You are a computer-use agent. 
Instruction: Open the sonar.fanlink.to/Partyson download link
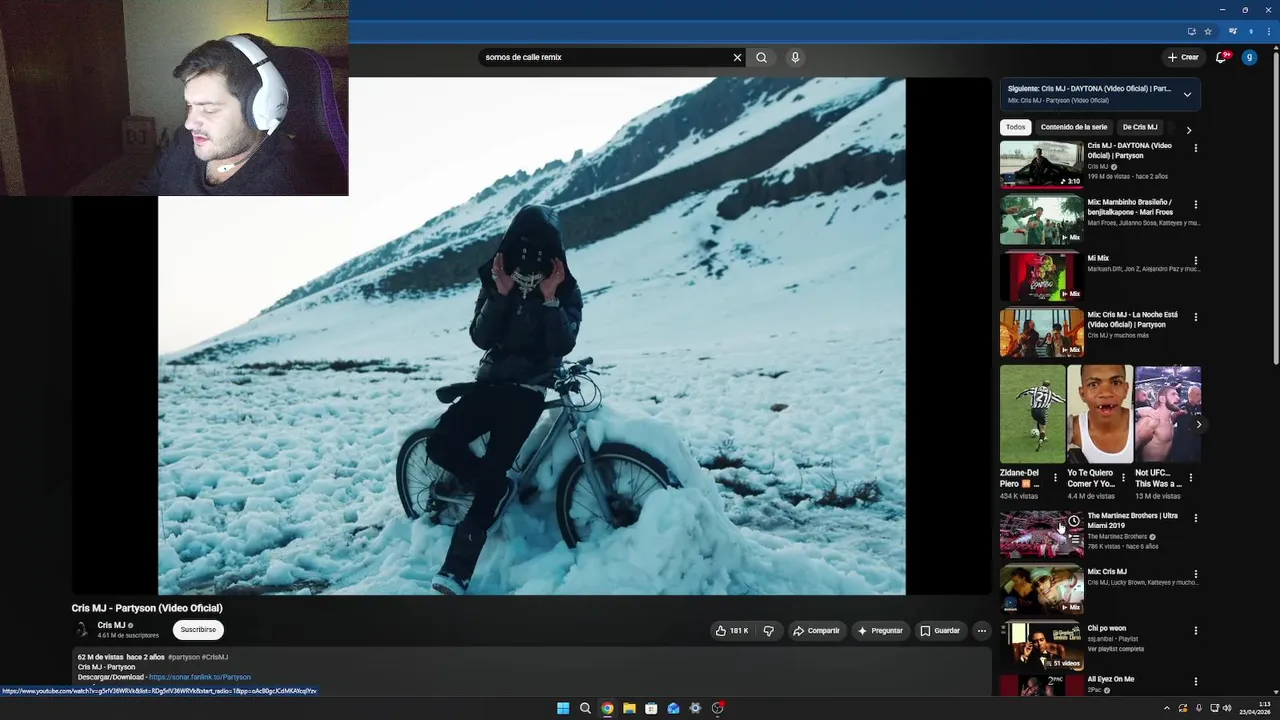[200, 677]
